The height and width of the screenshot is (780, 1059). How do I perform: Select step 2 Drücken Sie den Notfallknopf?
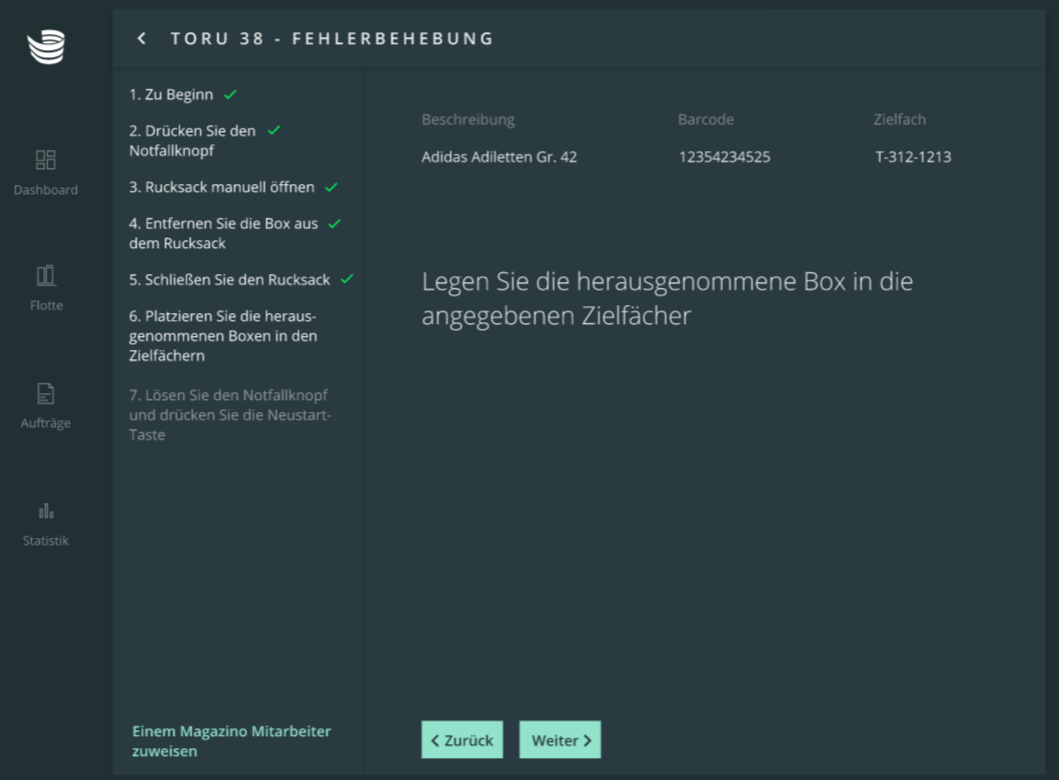[x=192, y=141]
